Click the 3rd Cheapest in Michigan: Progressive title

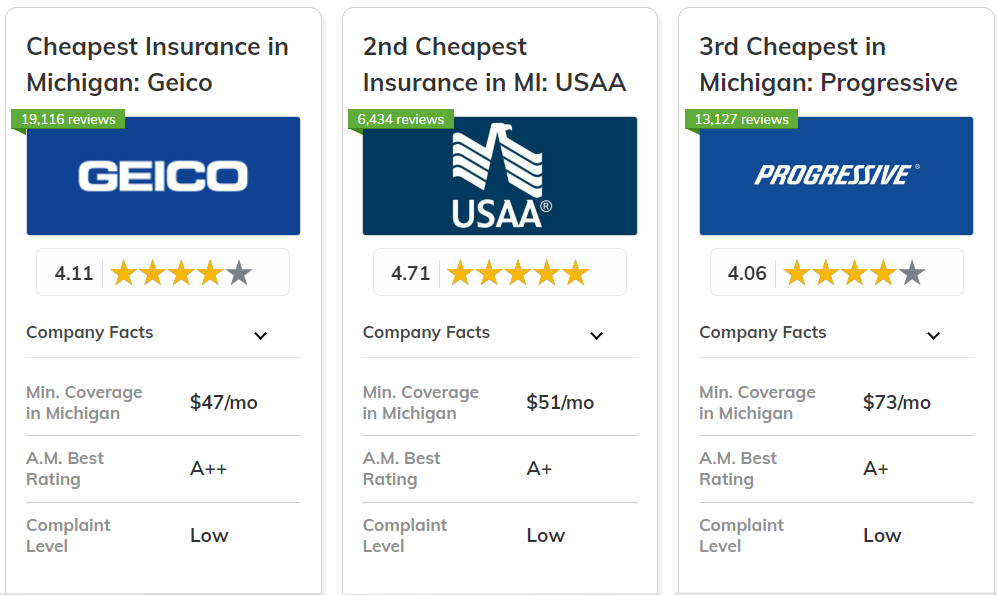[x=828, y=64]
